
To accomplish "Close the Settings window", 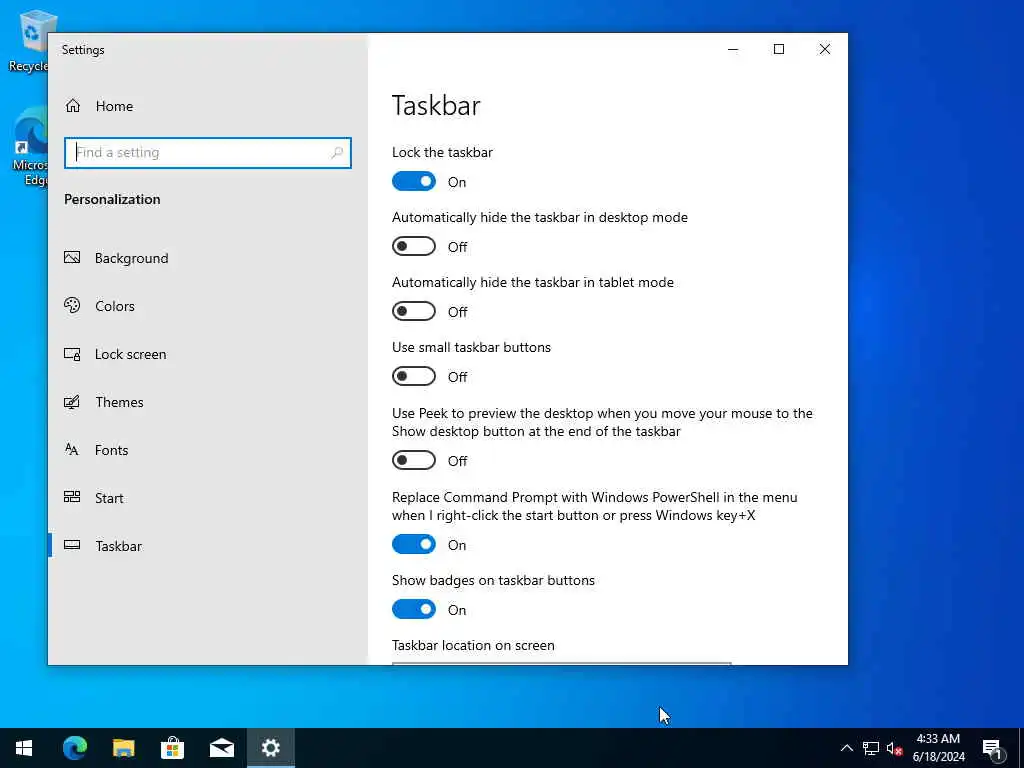I will click(825, 50).
